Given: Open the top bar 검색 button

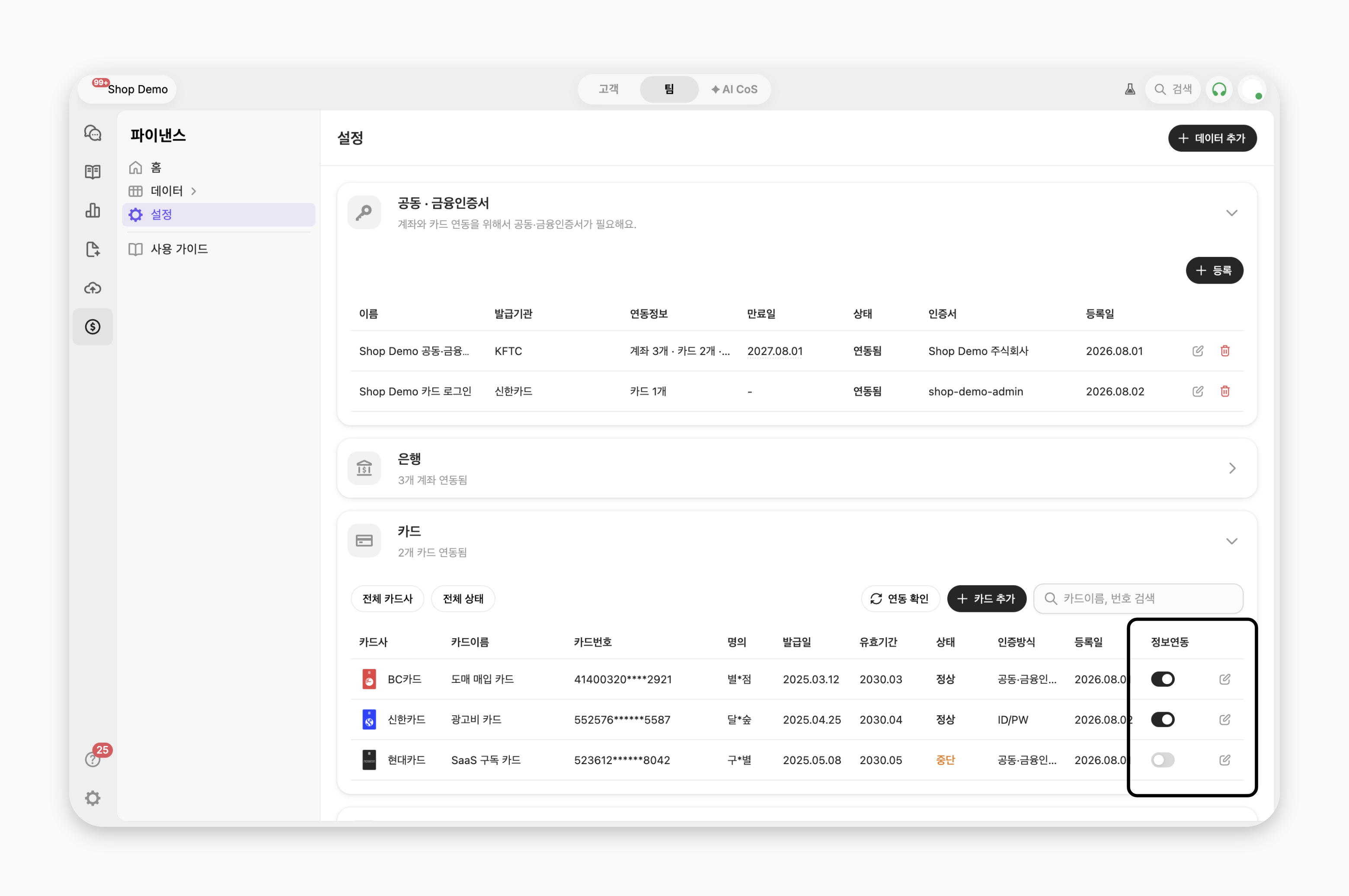Looking at the screenshot, I should [1173, 89].
